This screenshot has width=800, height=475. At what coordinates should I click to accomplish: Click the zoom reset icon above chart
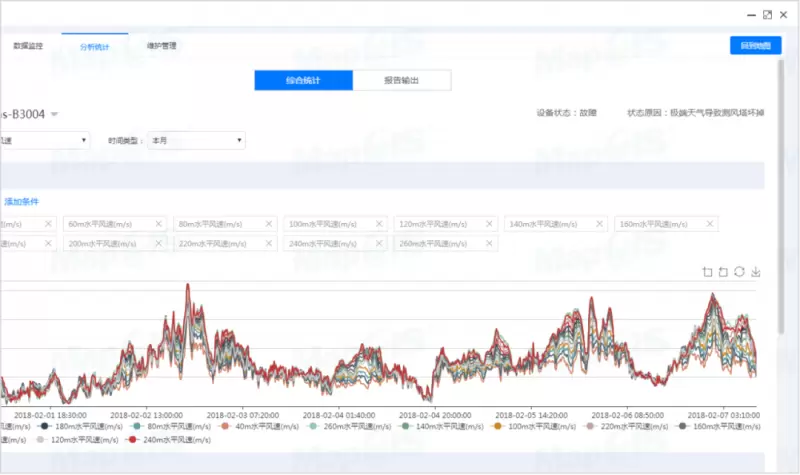(723, 271)
